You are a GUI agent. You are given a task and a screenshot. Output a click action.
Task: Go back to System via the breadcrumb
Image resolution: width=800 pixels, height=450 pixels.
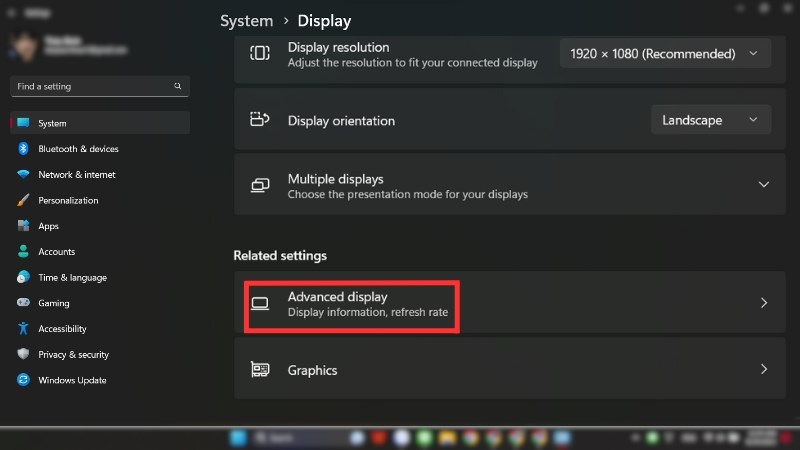click(x=246, y=21)
